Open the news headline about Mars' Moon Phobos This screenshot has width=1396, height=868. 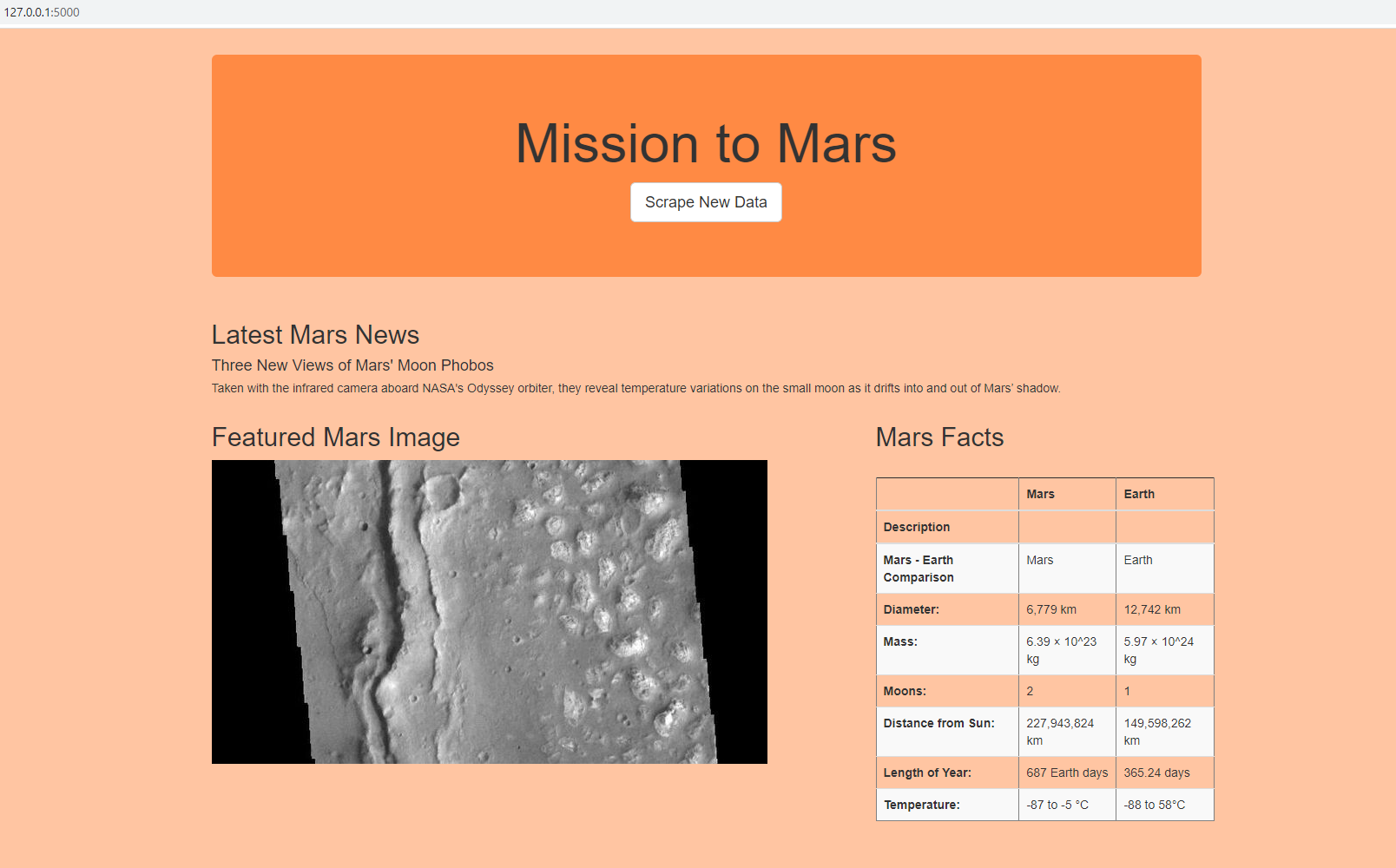[x=352, y=365]
